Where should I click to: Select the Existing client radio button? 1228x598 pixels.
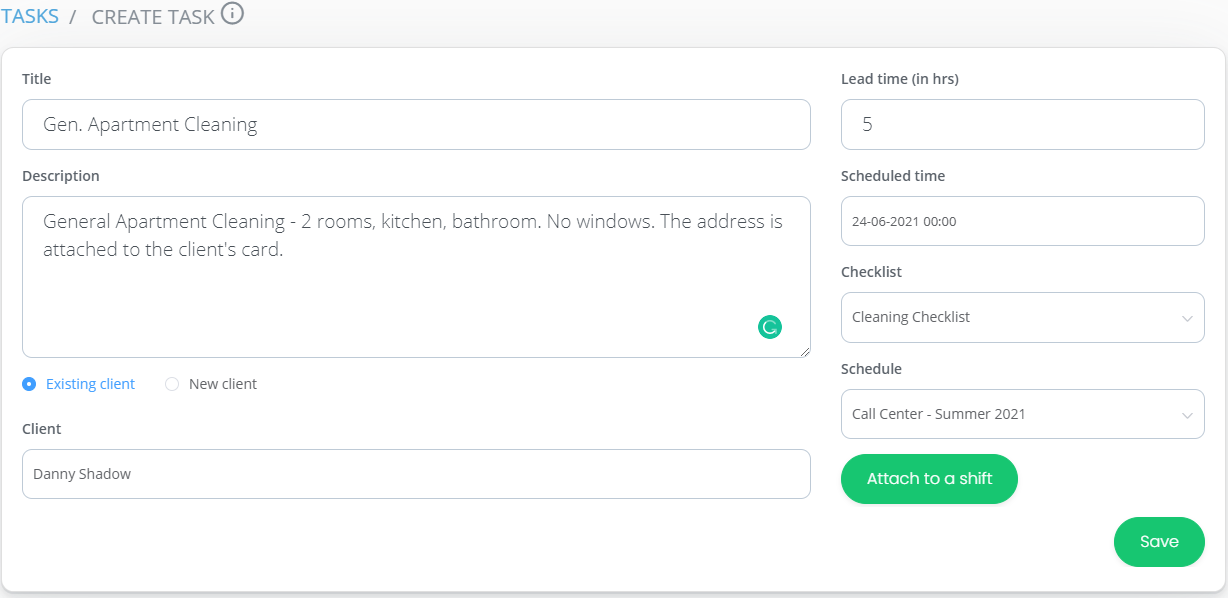tap(29, 384)
